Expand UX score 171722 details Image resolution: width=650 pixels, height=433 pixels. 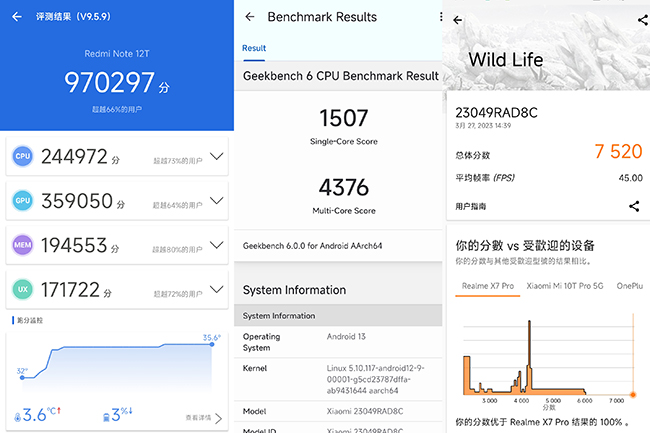tap(216, 289)
